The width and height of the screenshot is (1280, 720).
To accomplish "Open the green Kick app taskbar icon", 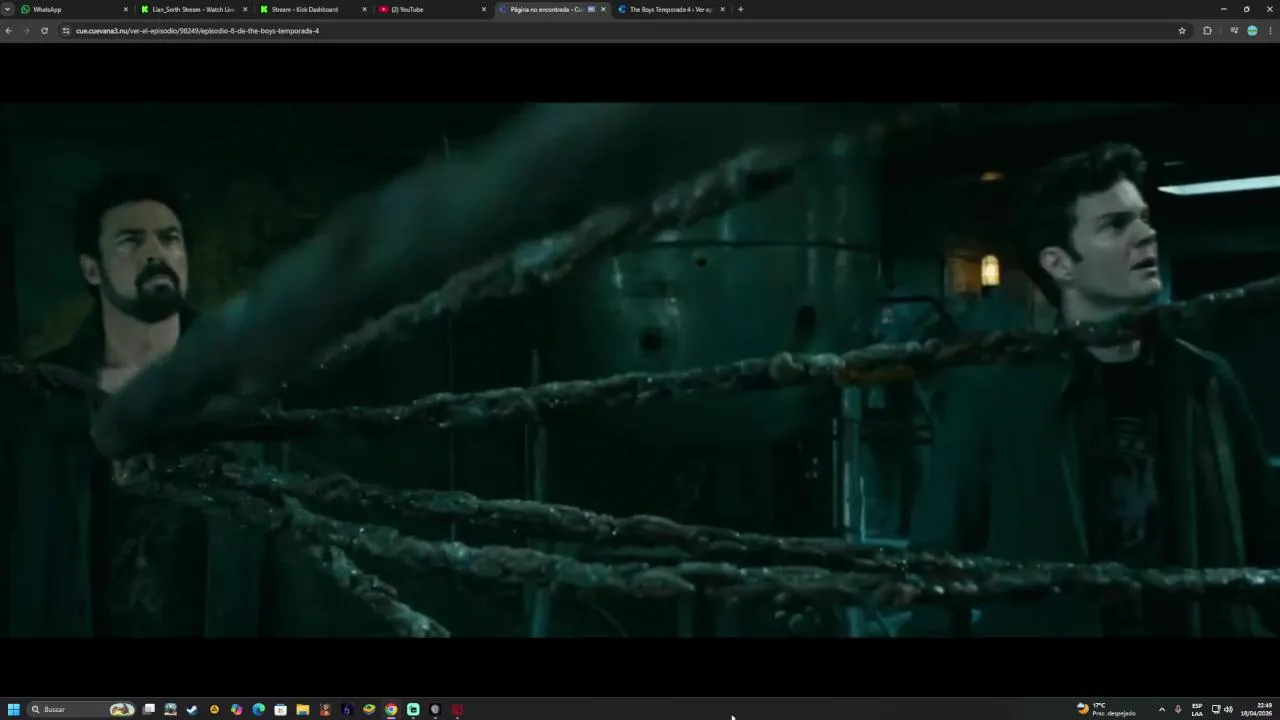I will click(413, 709).
